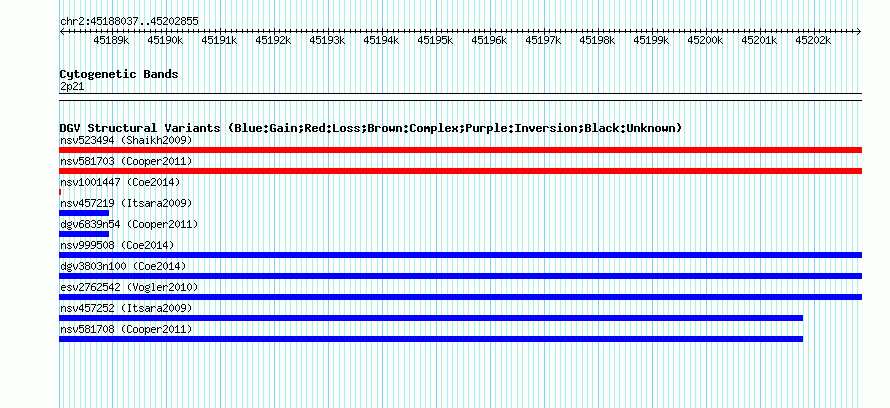
Task: Click the 45200k ruler tick label
Action: (x=706, y=40)
